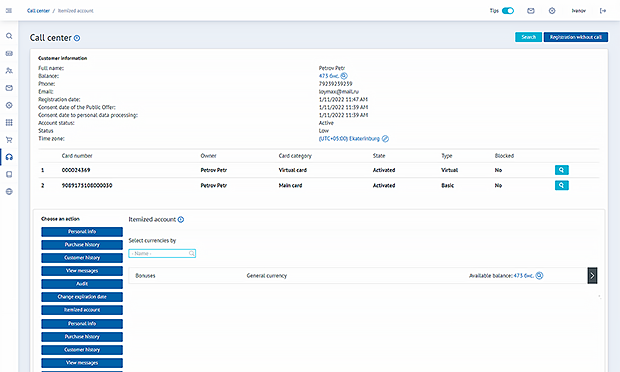Click phone number 79239239239
Image resolution: width=620 pixels, height=372 pixels.
[x=335, y=84]
